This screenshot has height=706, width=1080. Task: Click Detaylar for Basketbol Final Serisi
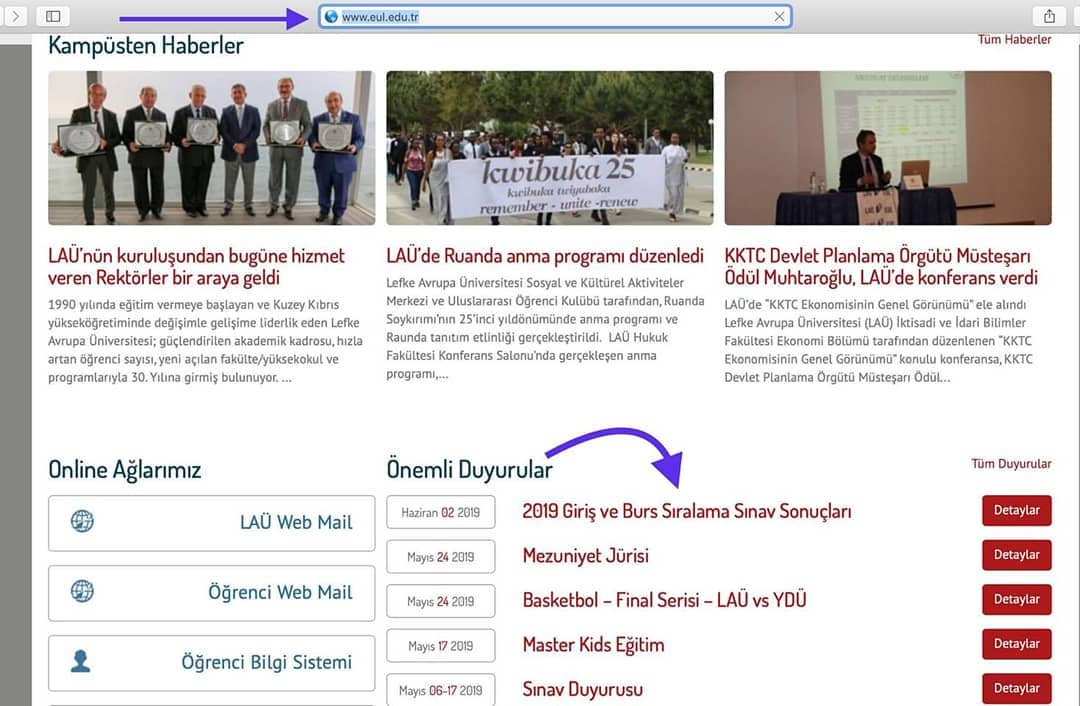click(x=1017, y=599)
